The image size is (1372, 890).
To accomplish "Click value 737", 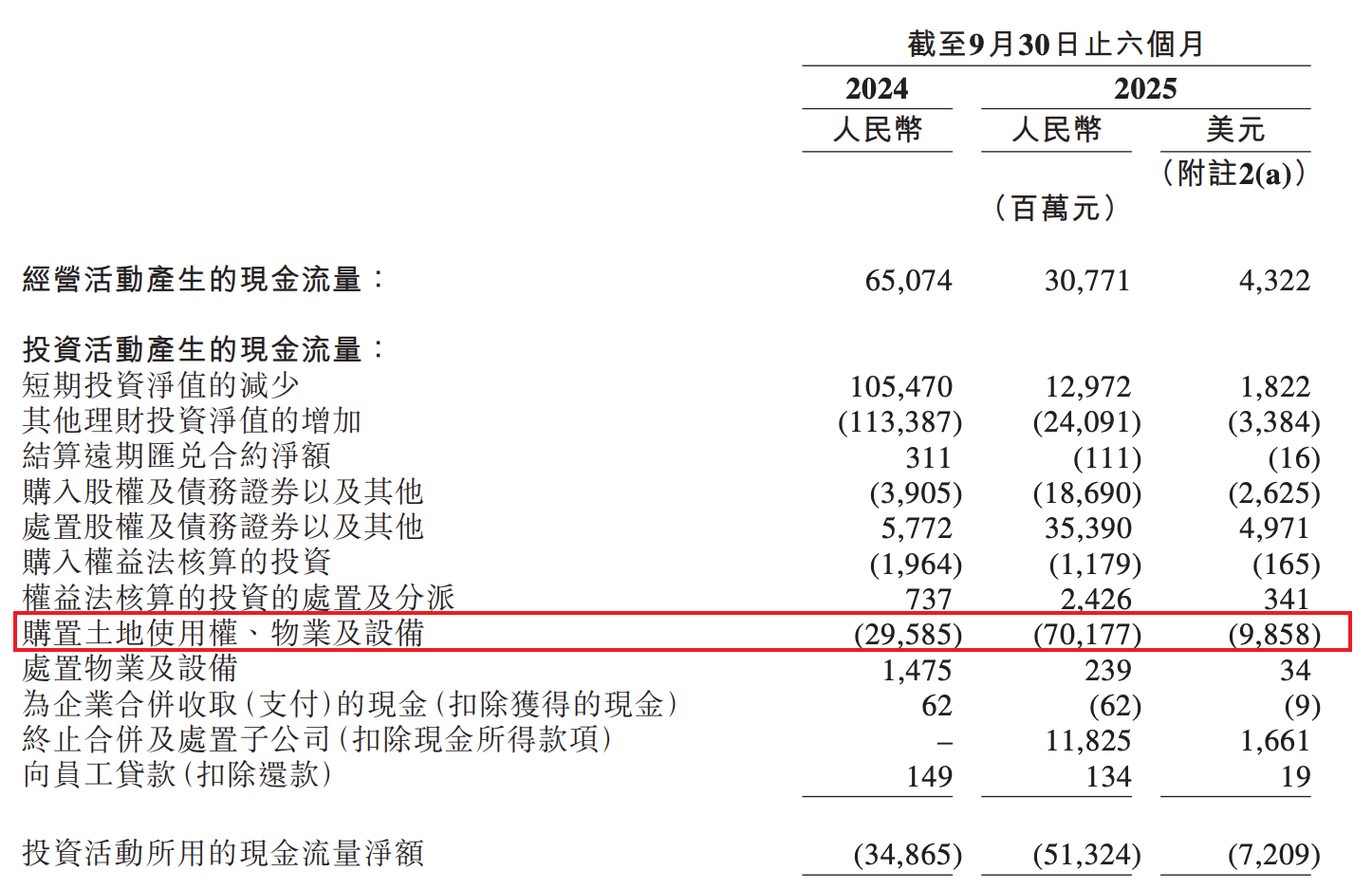I will (928, 600).
